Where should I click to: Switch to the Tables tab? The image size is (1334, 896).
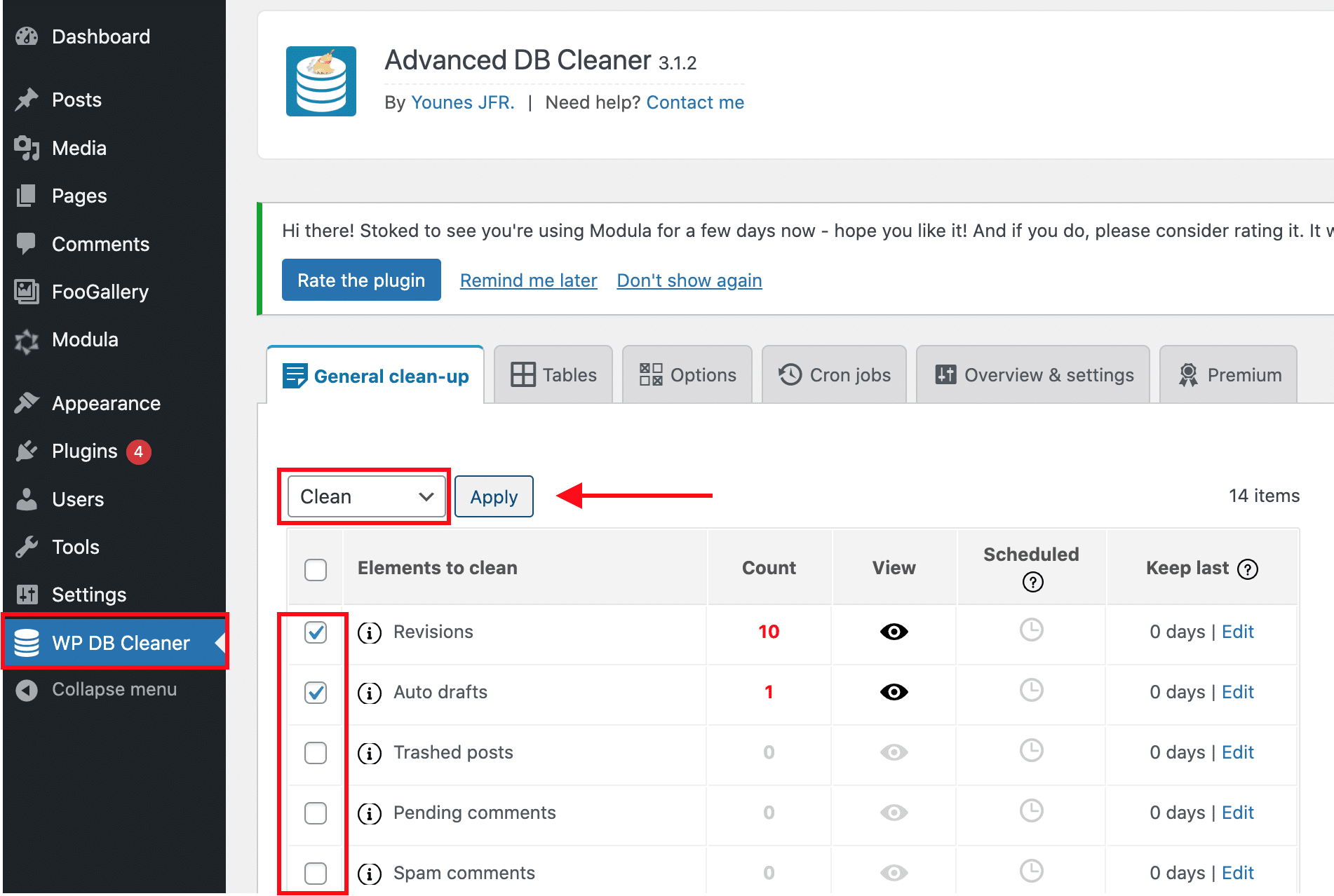(x=553, y=374)
